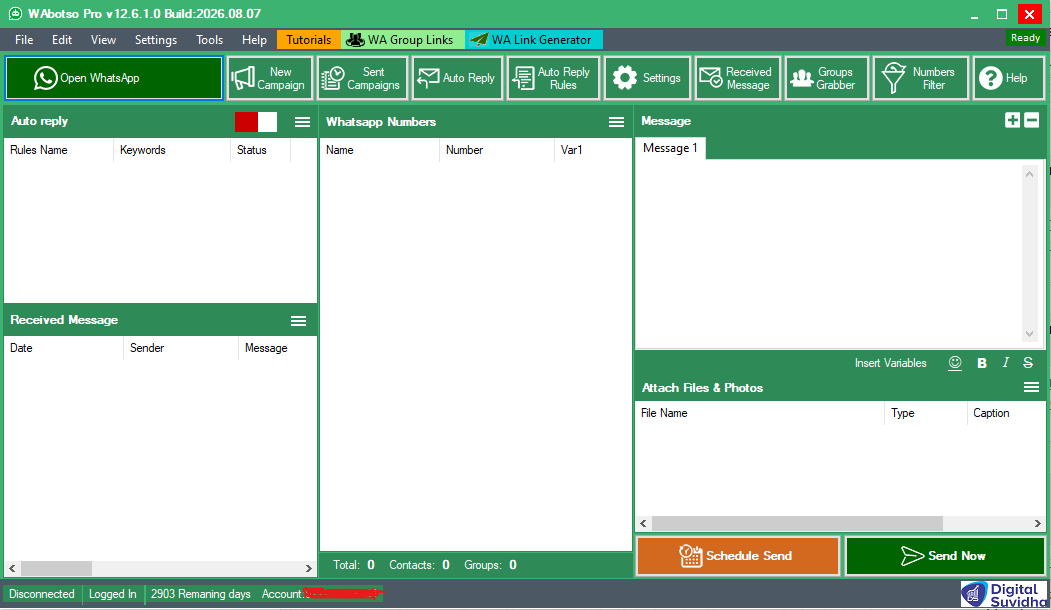Insert an emoji with the smiley icon

tap(955, 363)
